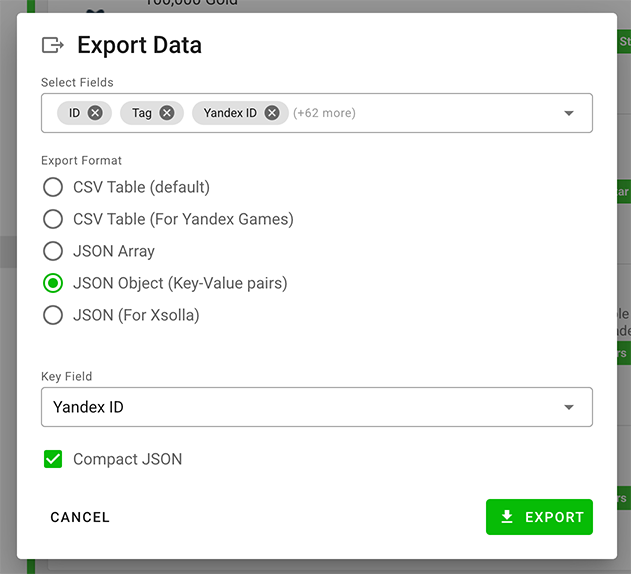
Task: Click the Yandex ID chip label
Action: click(x=230, y=113)
